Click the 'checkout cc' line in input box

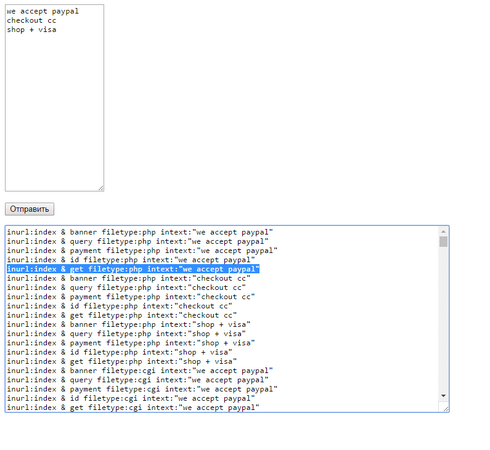(31, 20)
